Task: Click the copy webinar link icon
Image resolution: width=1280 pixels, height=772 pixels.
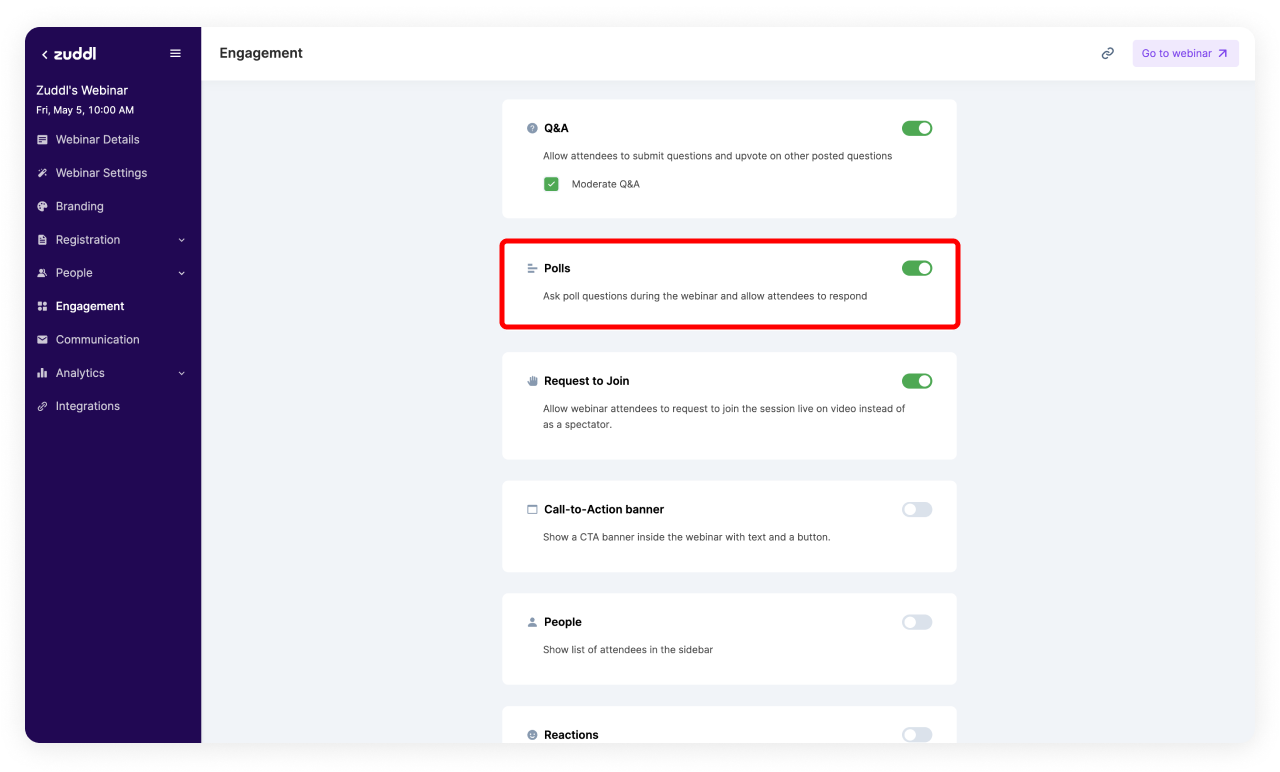Action: point(1107,54)
